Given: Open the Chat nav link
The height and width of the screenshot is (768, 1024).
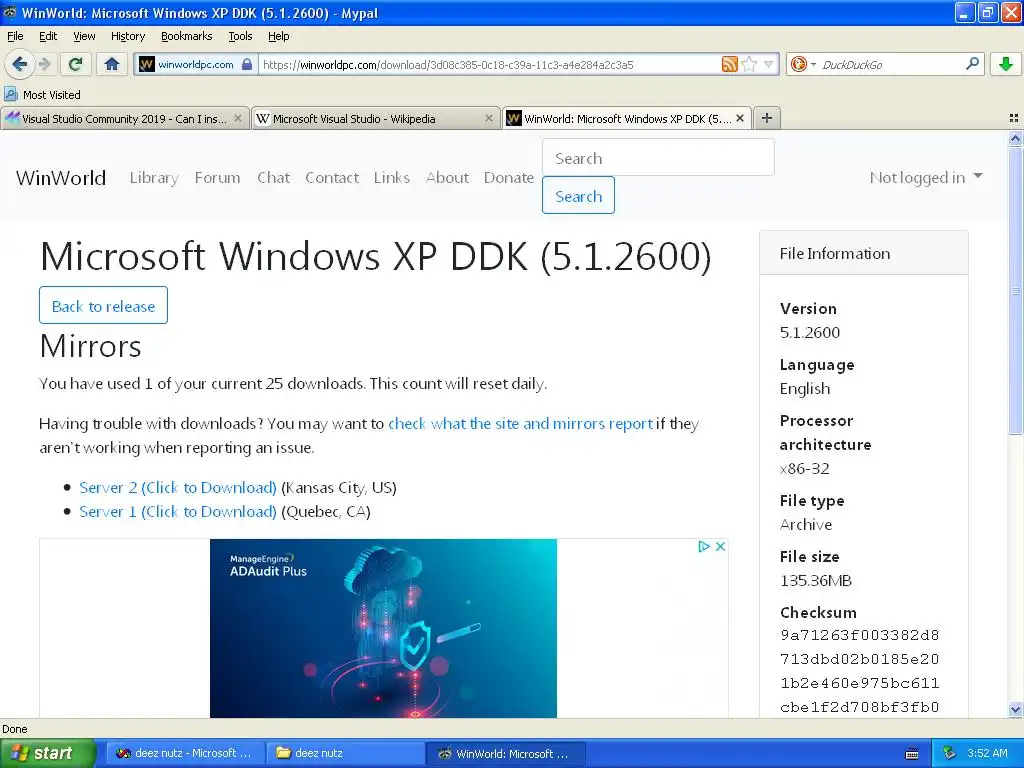Looking at the screenshot, I should pyautogui.click(x=273, y=178).
